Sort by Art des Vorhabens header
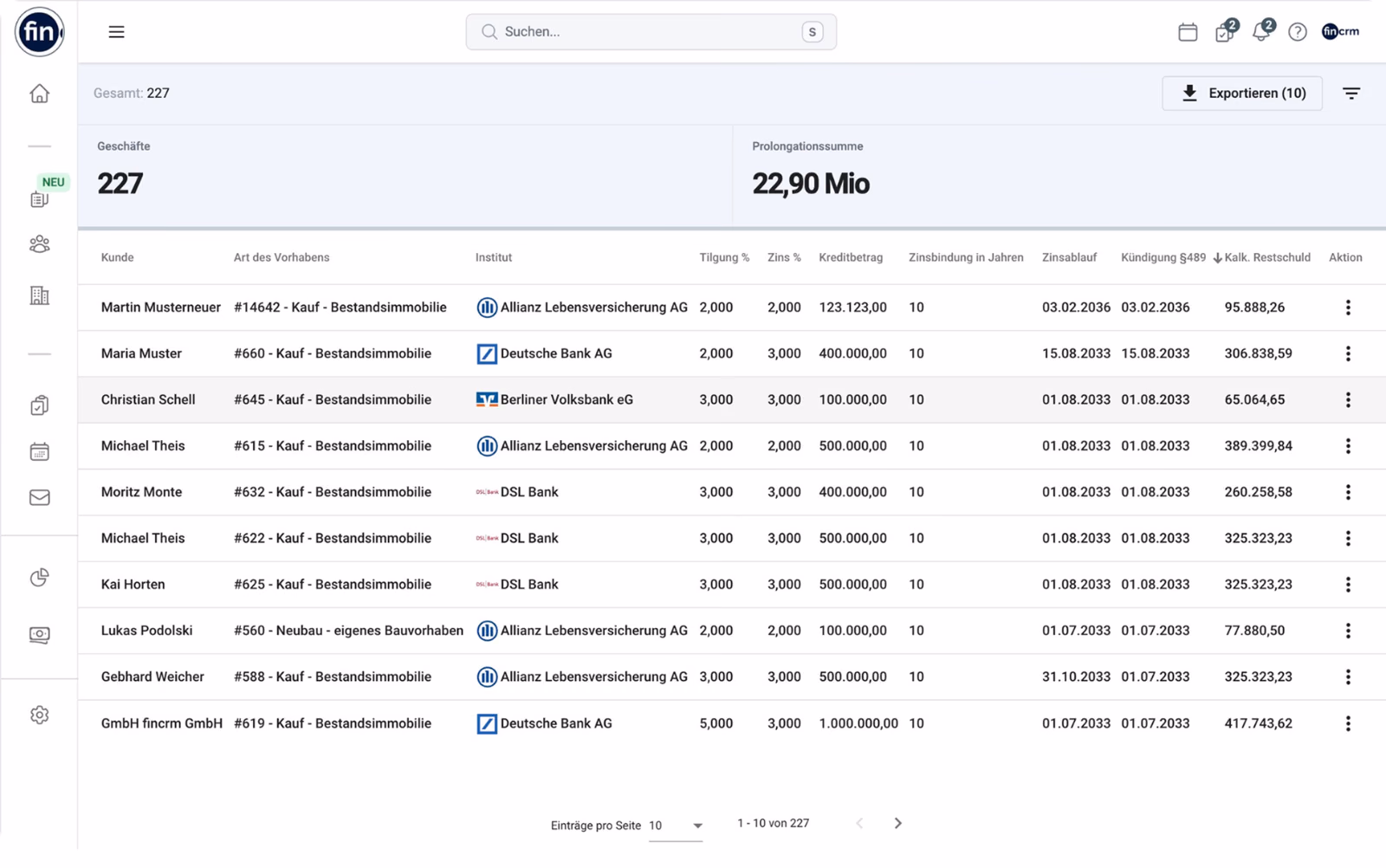The image size is (1386, 868). coord(282,257)
